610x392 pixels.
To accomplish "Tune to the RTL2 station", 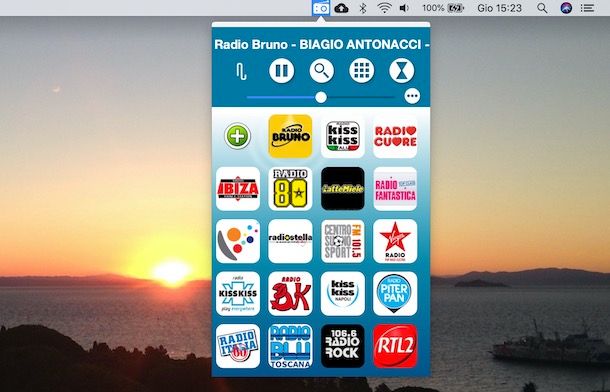I will click(395, 346).
